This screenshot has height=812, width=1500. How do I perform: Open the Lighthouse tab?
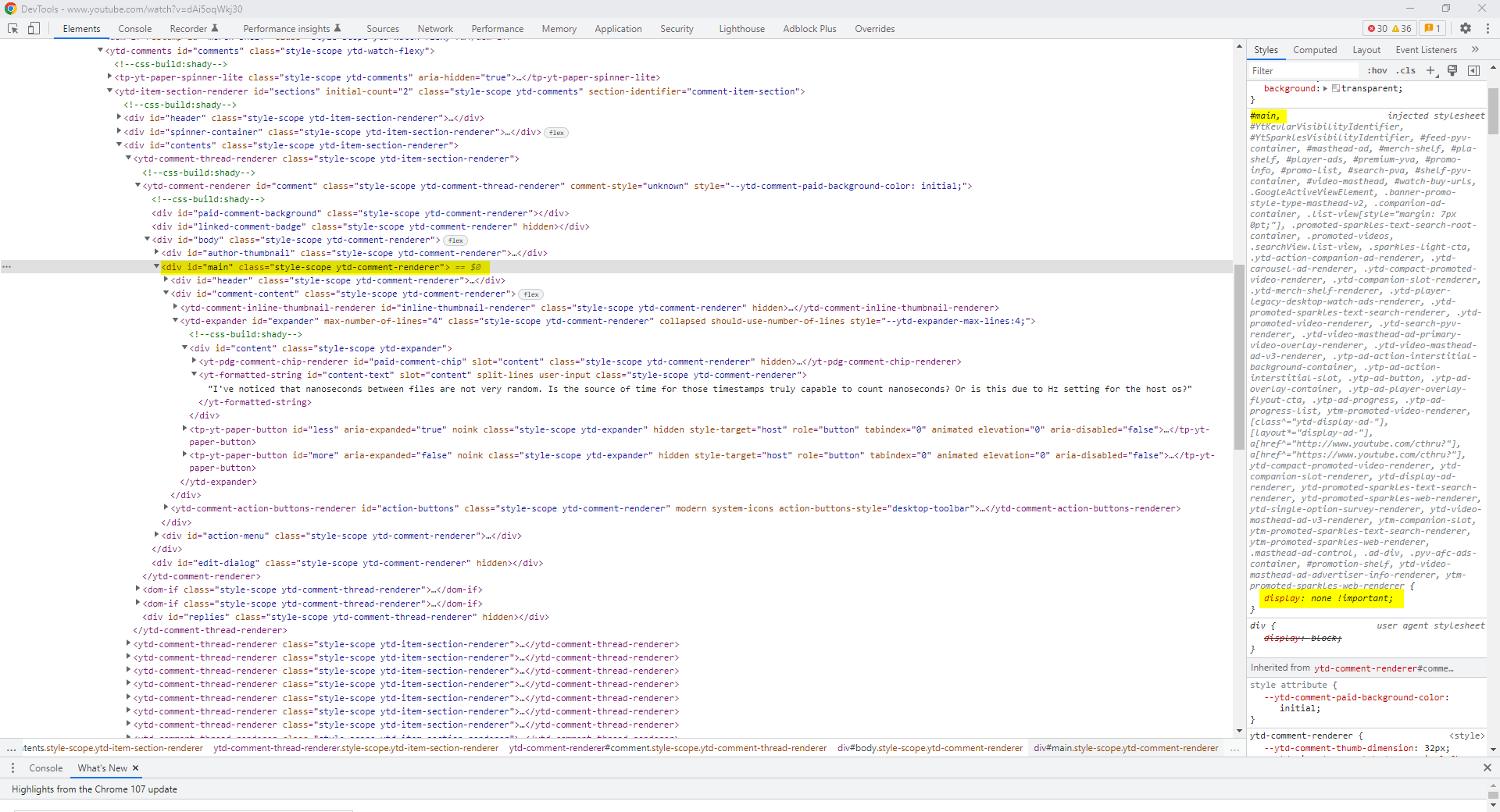point(741,29)
